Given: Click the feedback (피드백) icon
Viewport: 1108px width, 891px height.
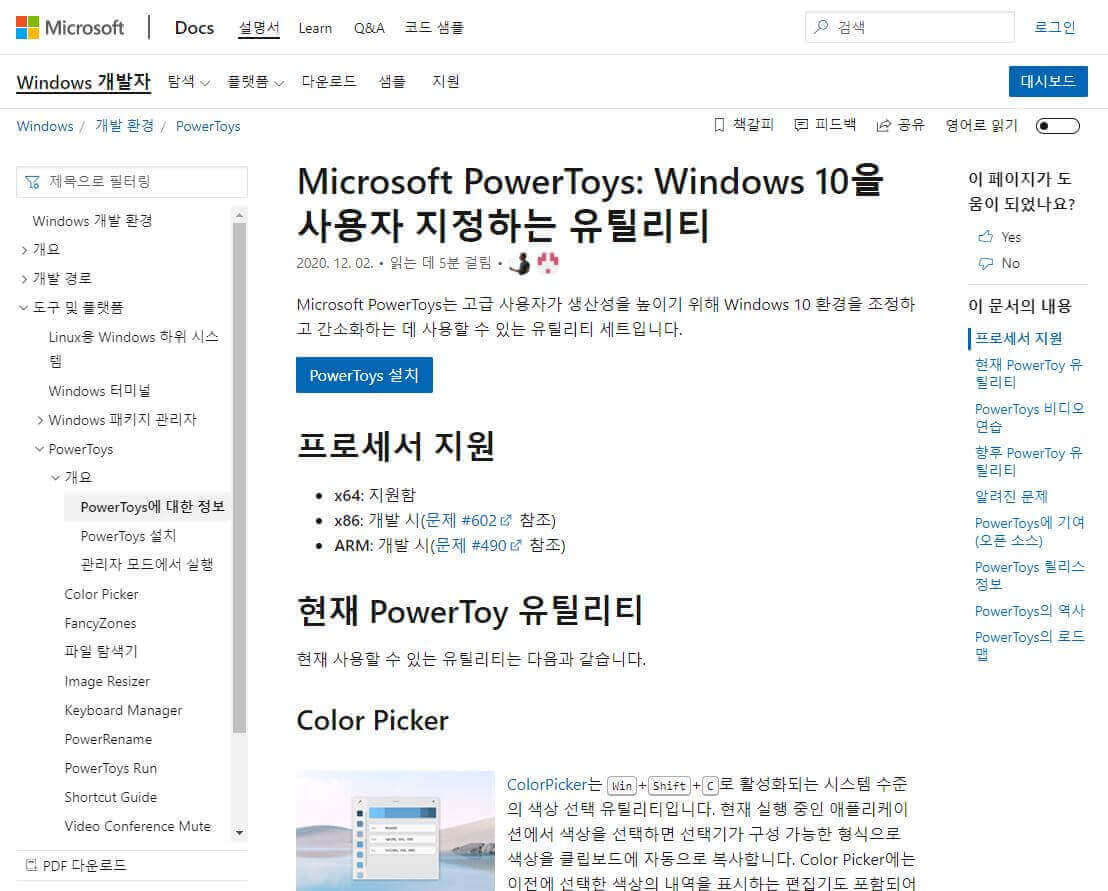Looking at the screenshot, I should pyautogui.click(x=801, y=125).
